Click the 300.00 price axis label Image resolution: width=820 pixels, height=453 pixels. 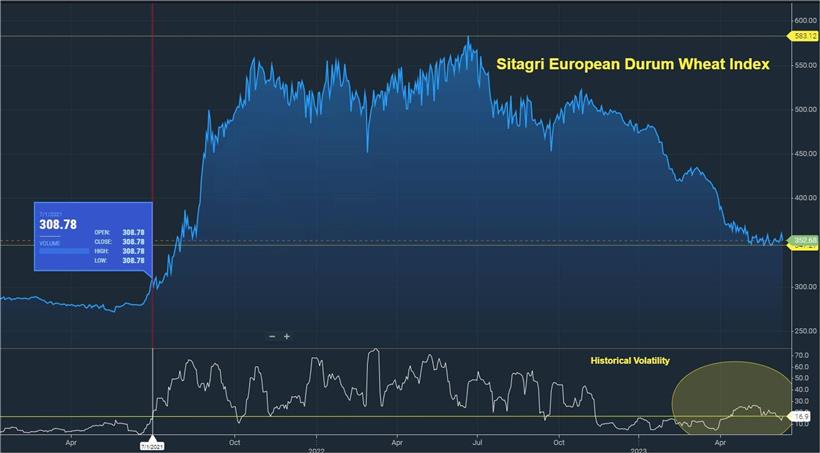click(805, 287)
